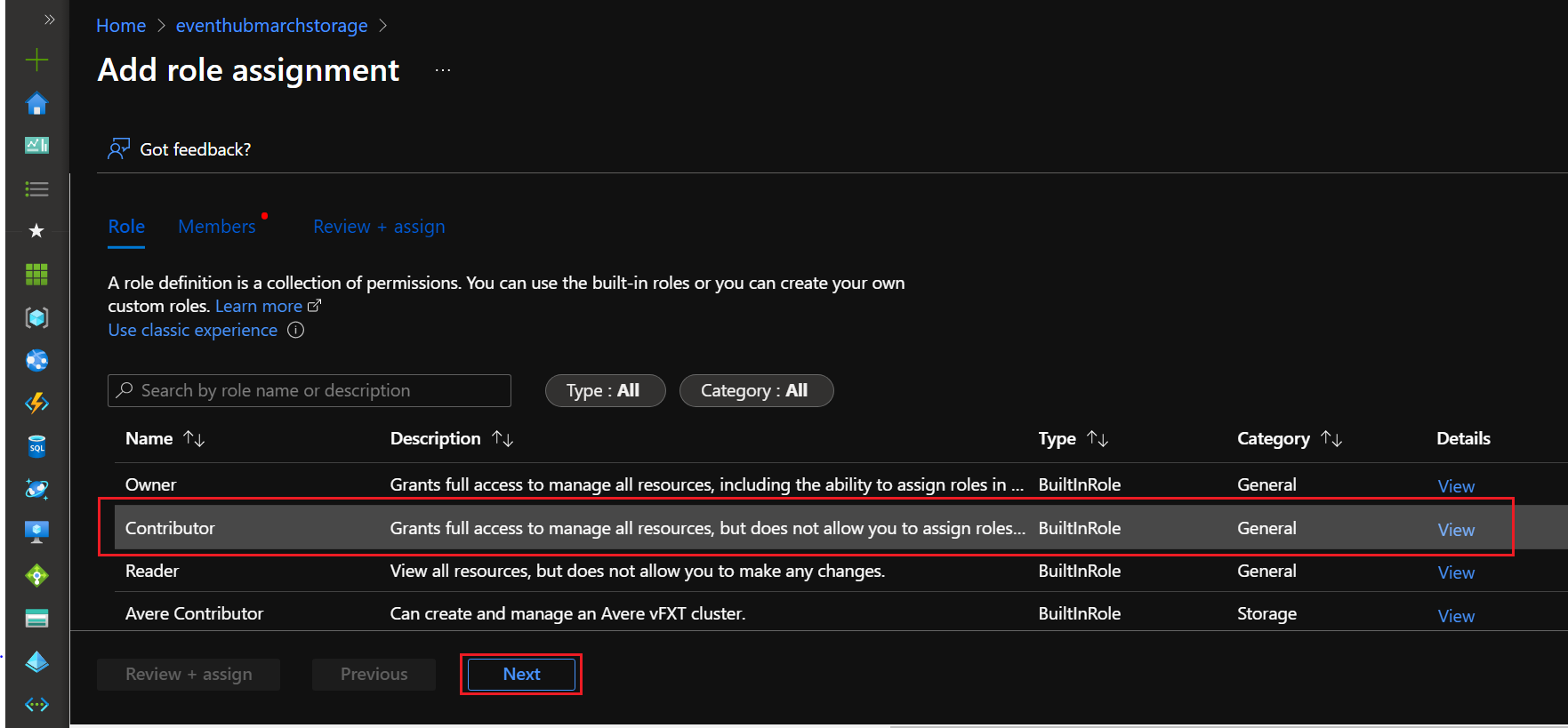Image resolution: width=1568 pixels, height=728 pixels.
Task: Click the role search input field
Action: click(x=310, y=391)
